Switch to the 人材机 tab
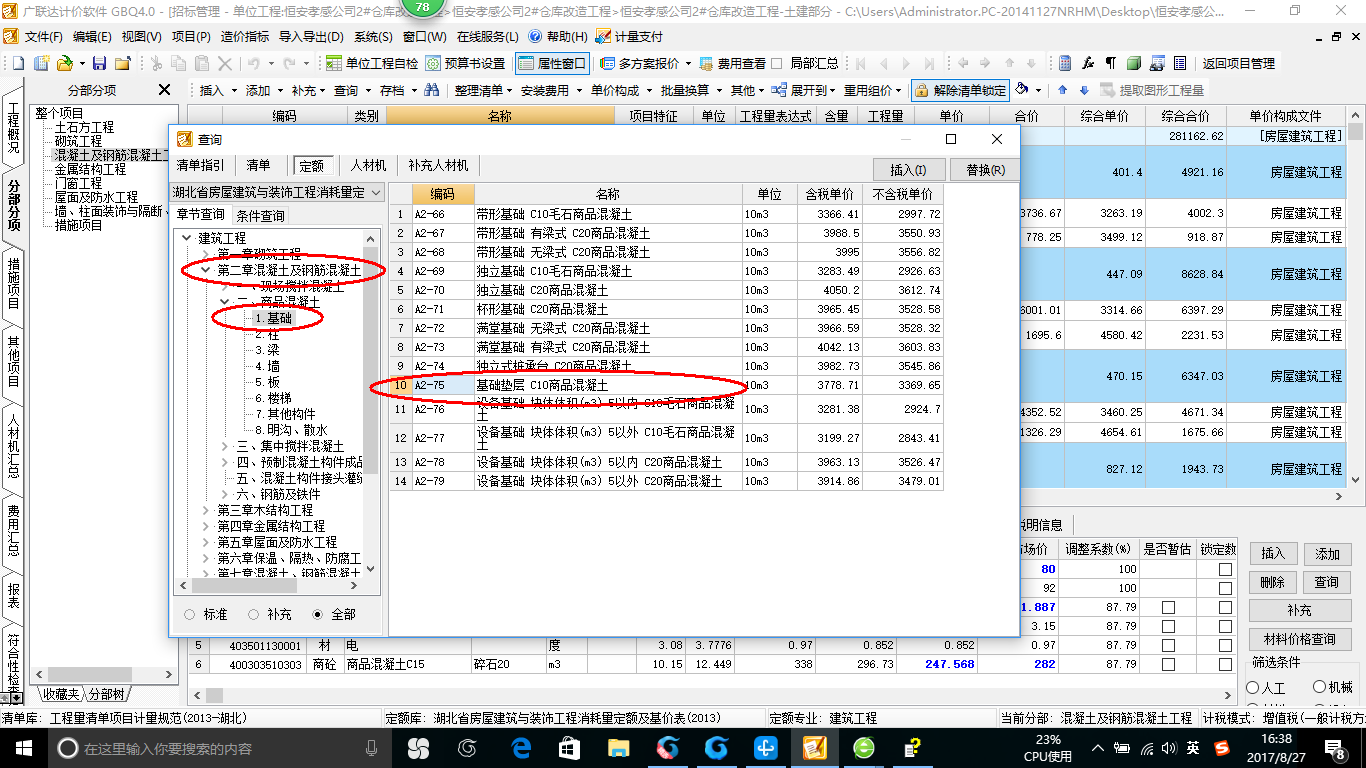1366x768 pixels. (369, 165)
